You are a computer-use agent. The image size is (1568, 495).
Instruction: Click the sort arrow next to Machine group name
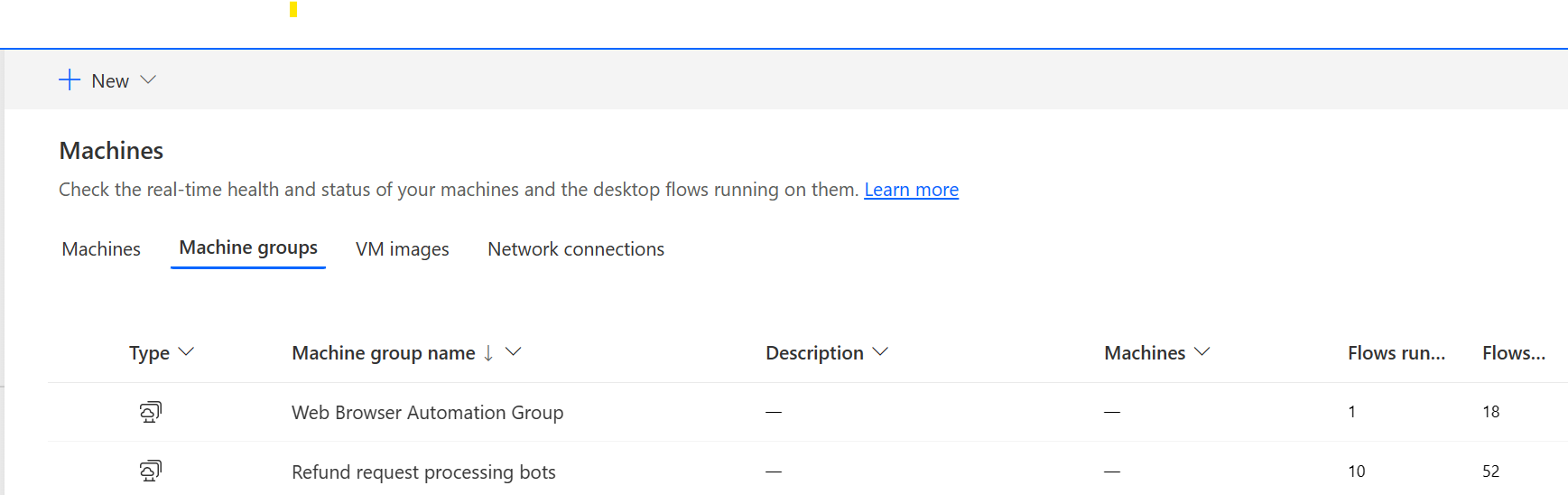point(488,352)
